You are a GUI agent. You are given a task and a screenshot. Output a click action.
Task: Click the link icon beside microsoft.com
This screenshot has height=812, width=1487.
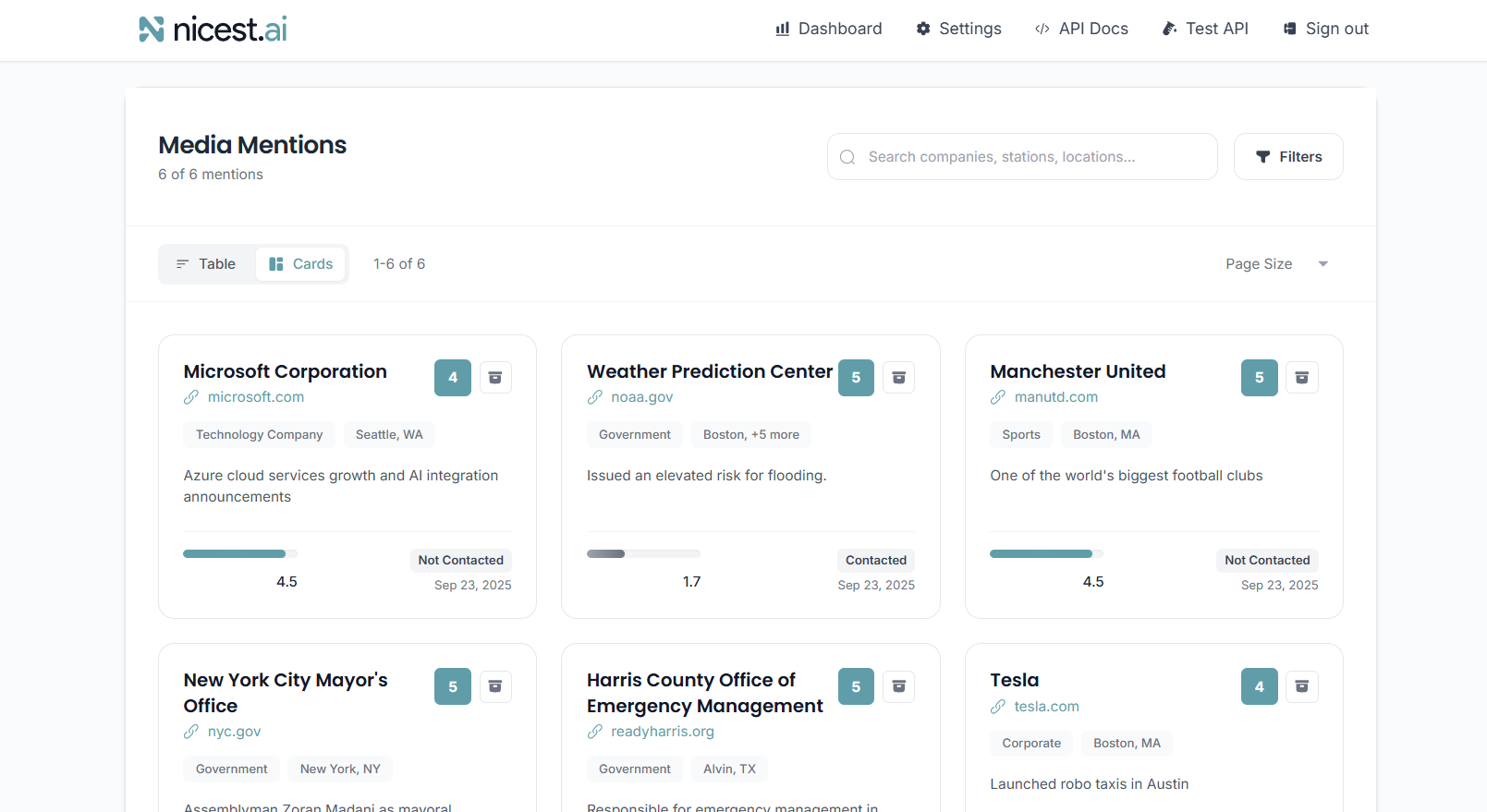pyautogui.click(x=191, y=397)
